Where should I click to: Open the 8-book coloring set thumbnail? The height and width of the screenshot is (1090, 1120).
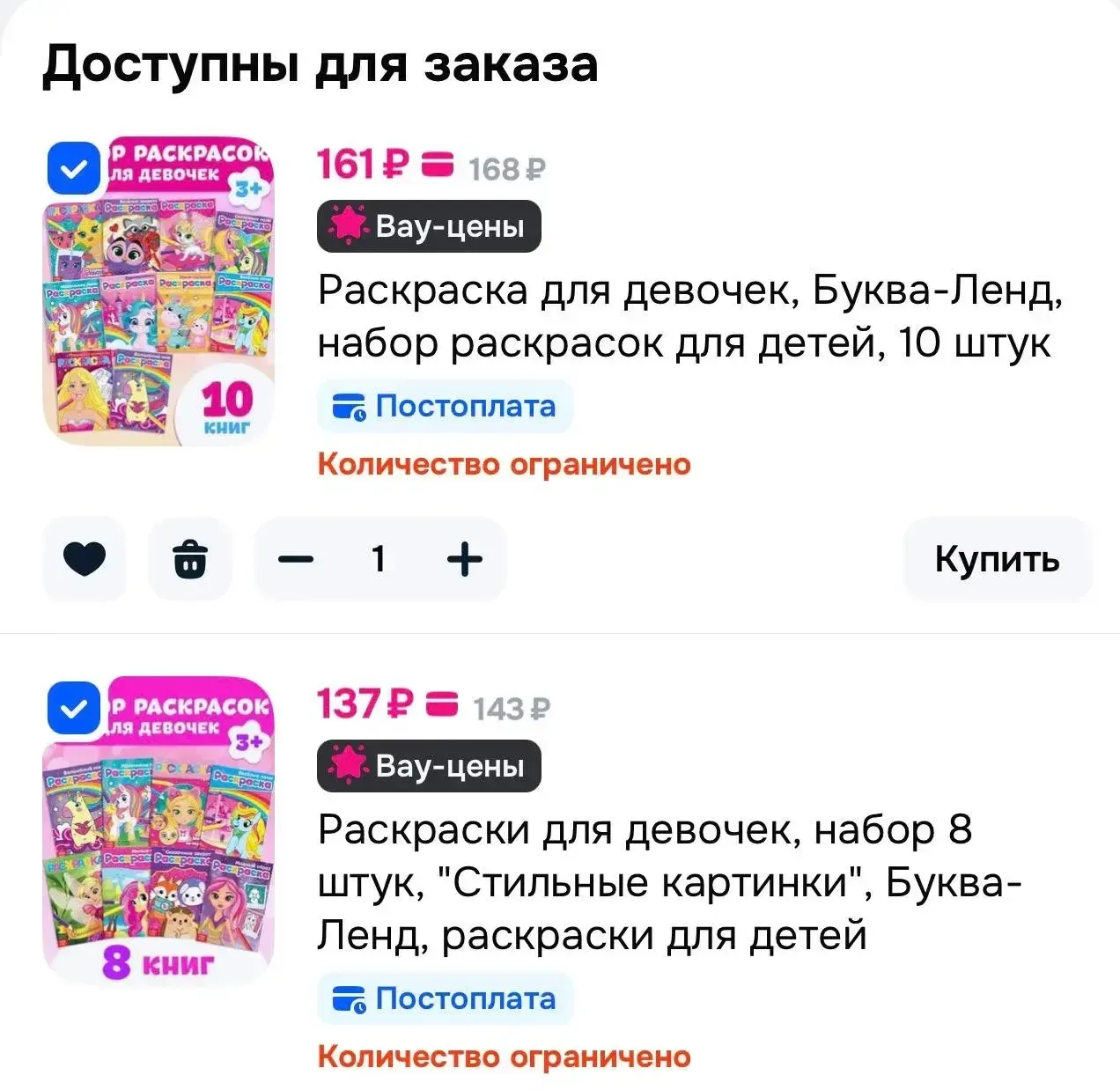(x=159, y=830)
